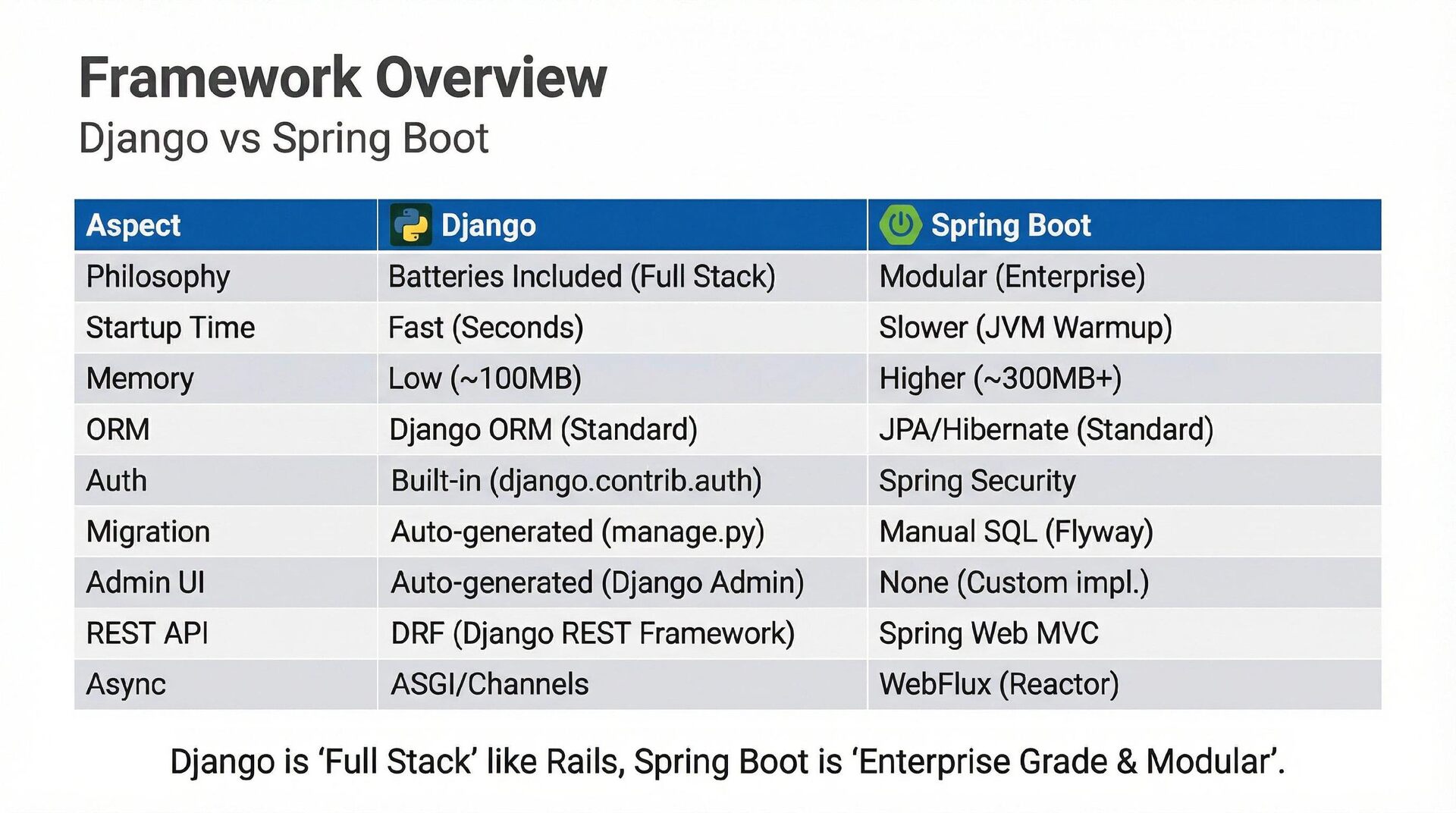This screenshot has height=813, width=1456.
Task: Select the Low (~100MB) memory cell
Action: (x=485, y=378)
